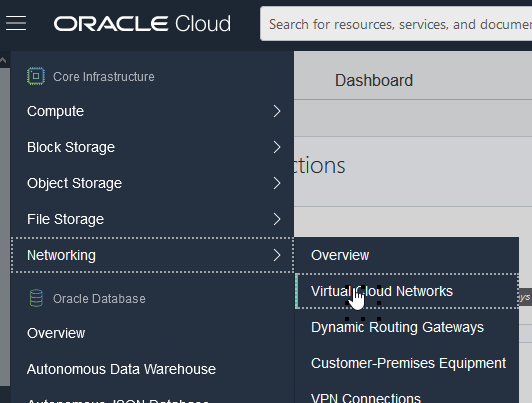Click the Oracle Database heading

(x=99, y=299)
